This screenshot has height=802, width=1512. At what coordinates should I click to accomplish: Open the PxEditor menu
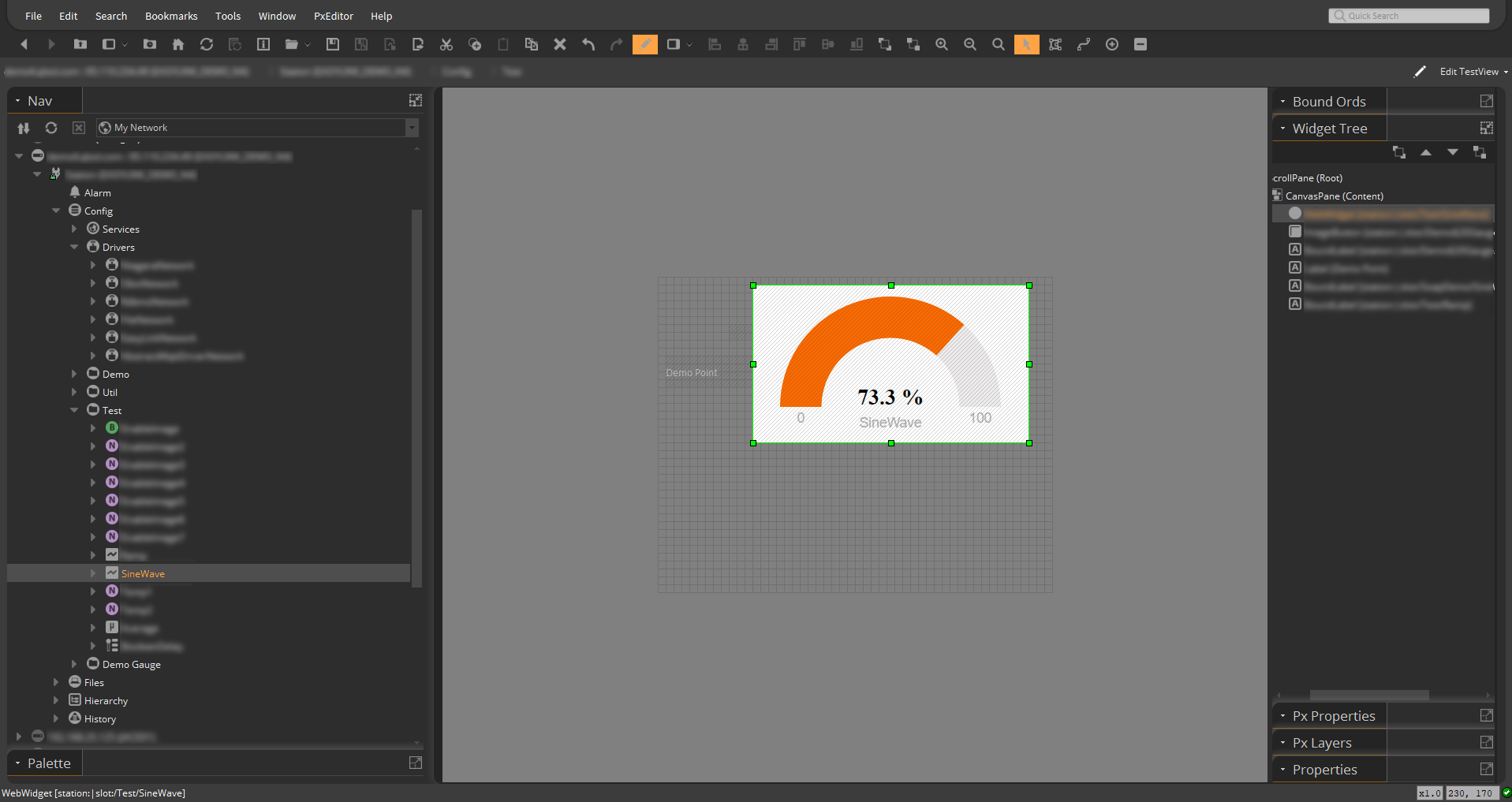pyautogui.click(x=334, y=16)
